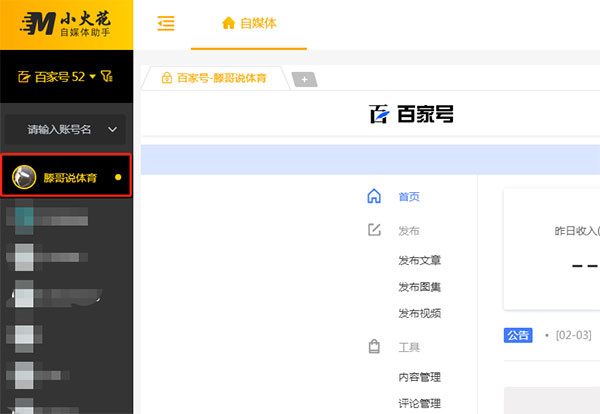
Task: Open 内容管理
Action: click(419, 377)
